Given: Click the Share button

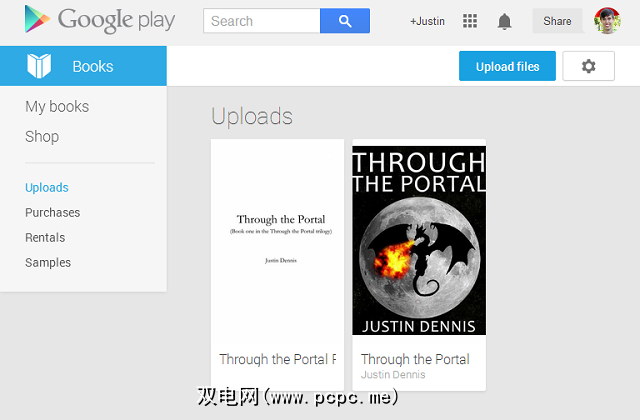Looking at the screenshot, I should pyautogui.click(x=557, y=21).
